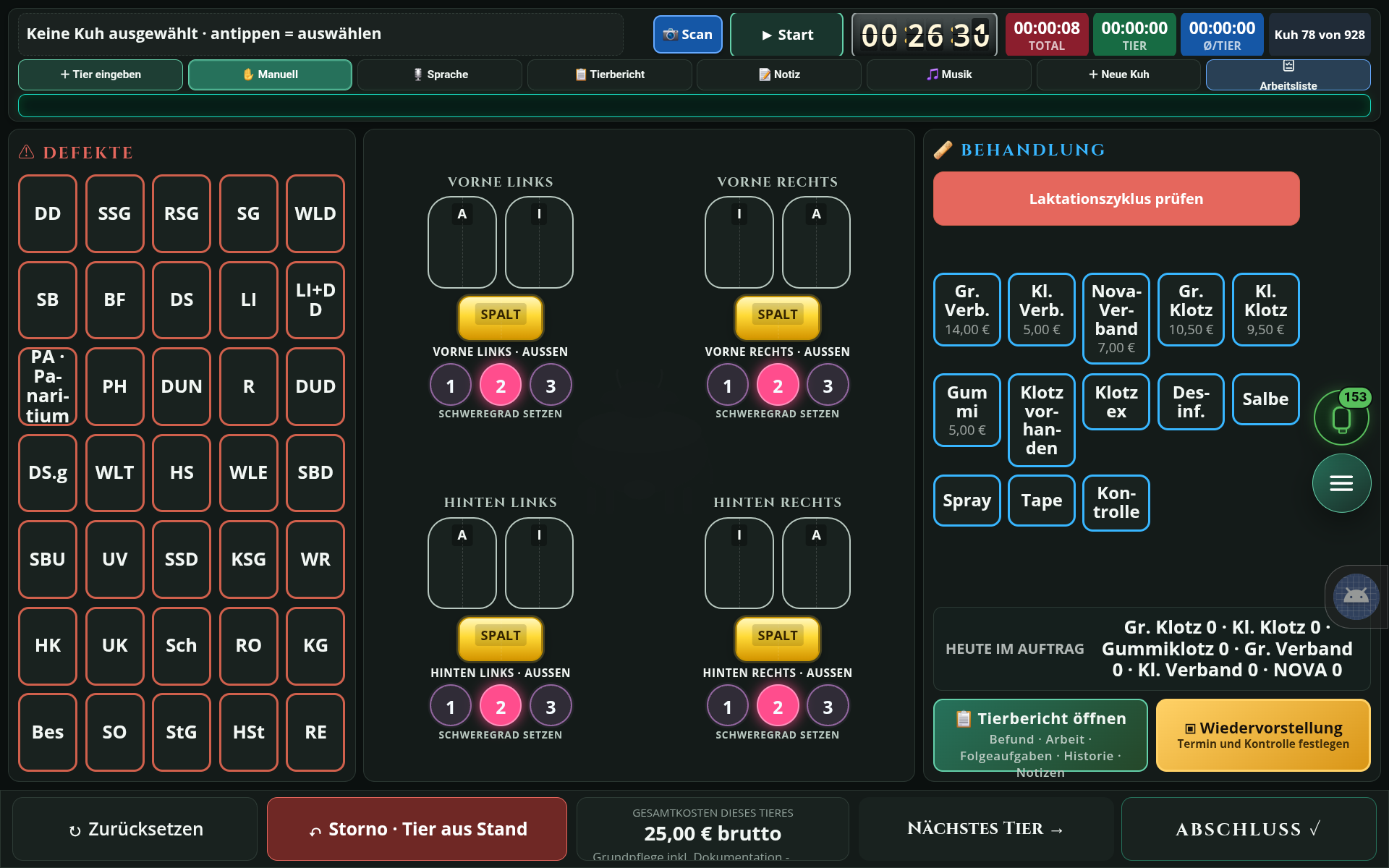This screenshot has height=868, width=1389.
Task: Click Laktationszyklus prüfen button
Action: (x=1116, y=199)
